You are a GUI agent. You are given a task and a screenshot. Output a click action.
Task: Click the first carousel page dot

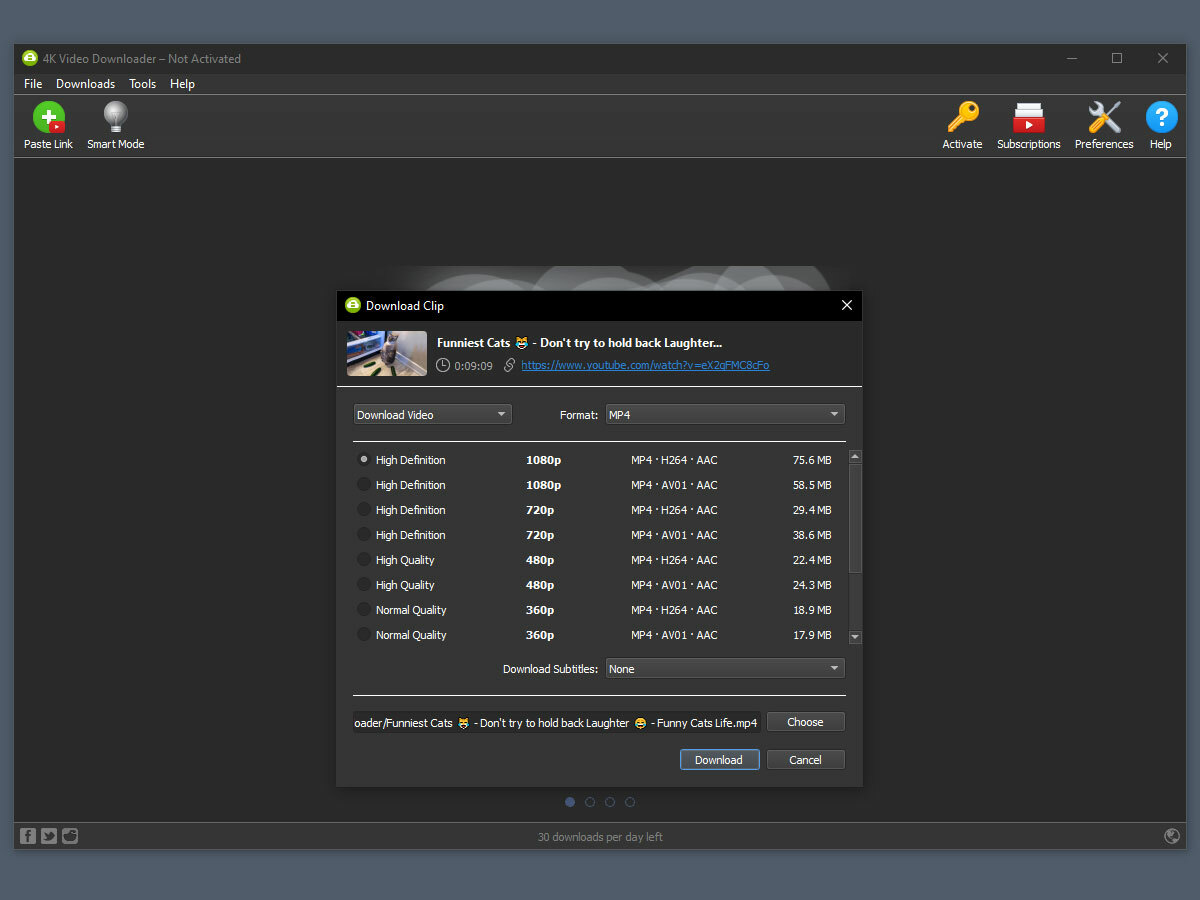pyautogui.click(x=570, y=801)
